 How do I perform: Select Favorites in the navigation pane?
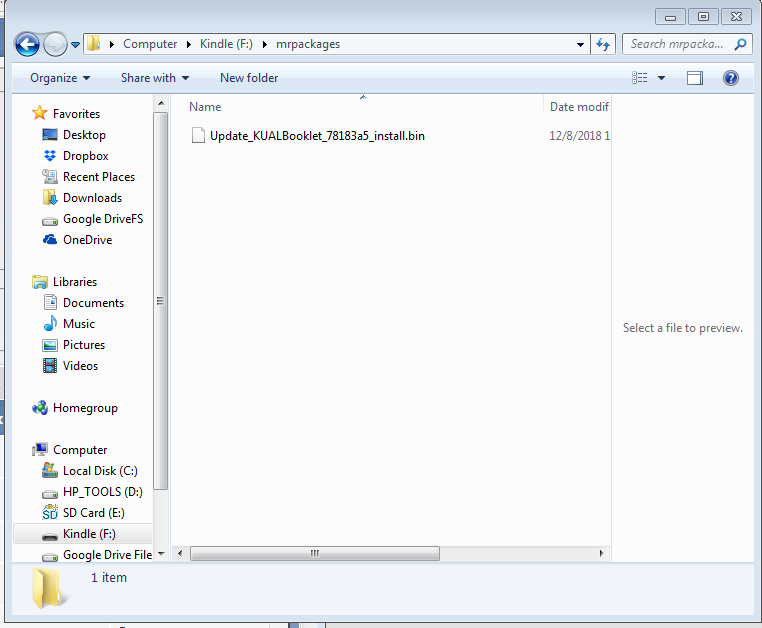[76, 114]
